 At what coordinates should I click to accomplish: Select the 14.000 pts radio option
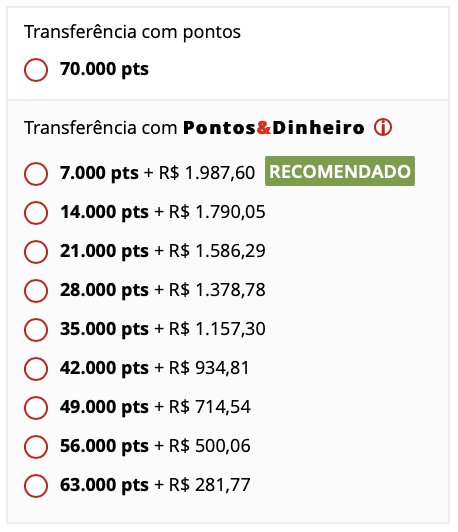pyautogui.click(x=36, y=213)
